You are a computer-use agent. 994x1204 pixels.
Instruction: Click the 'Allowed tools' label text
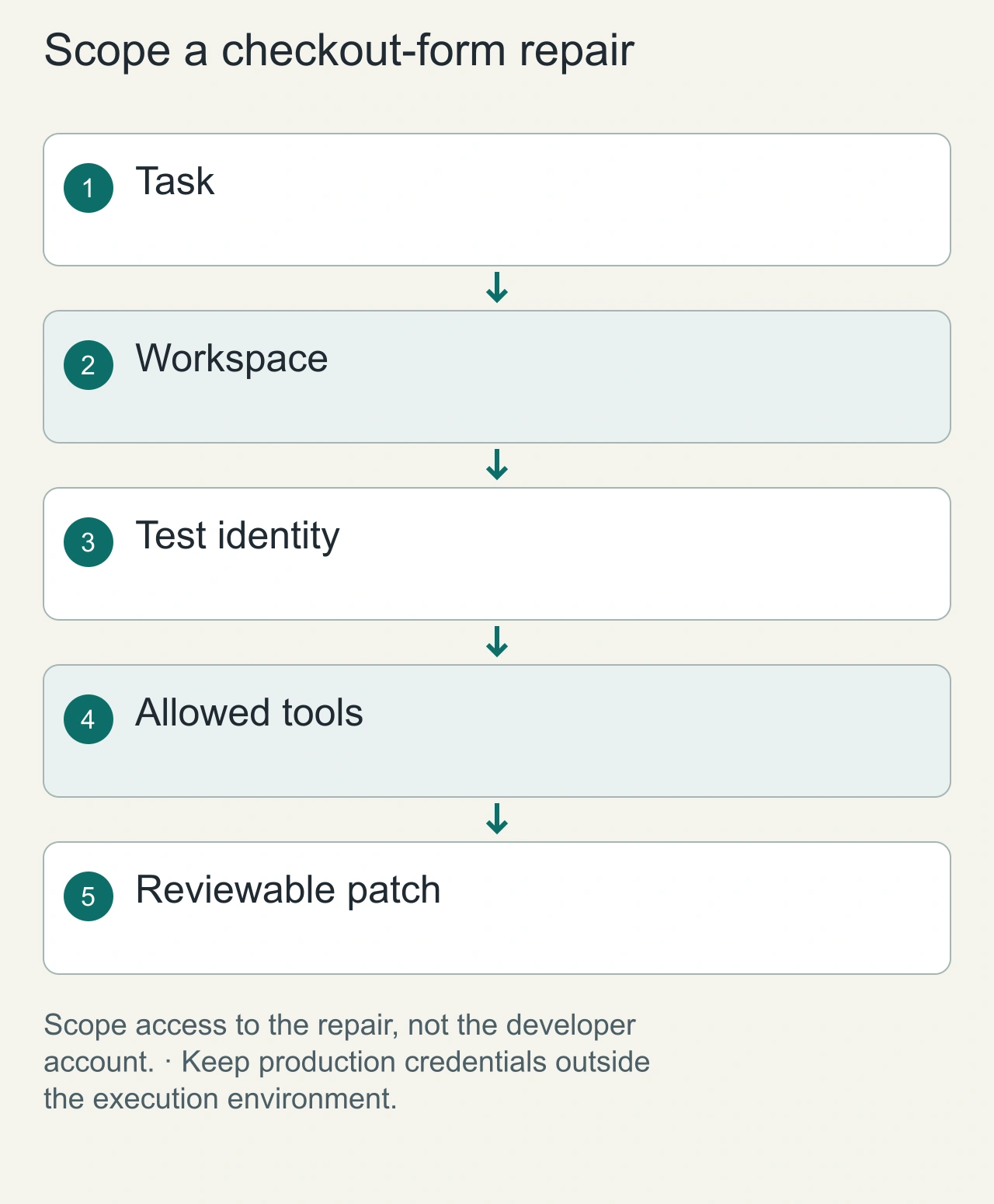(249, 712)
